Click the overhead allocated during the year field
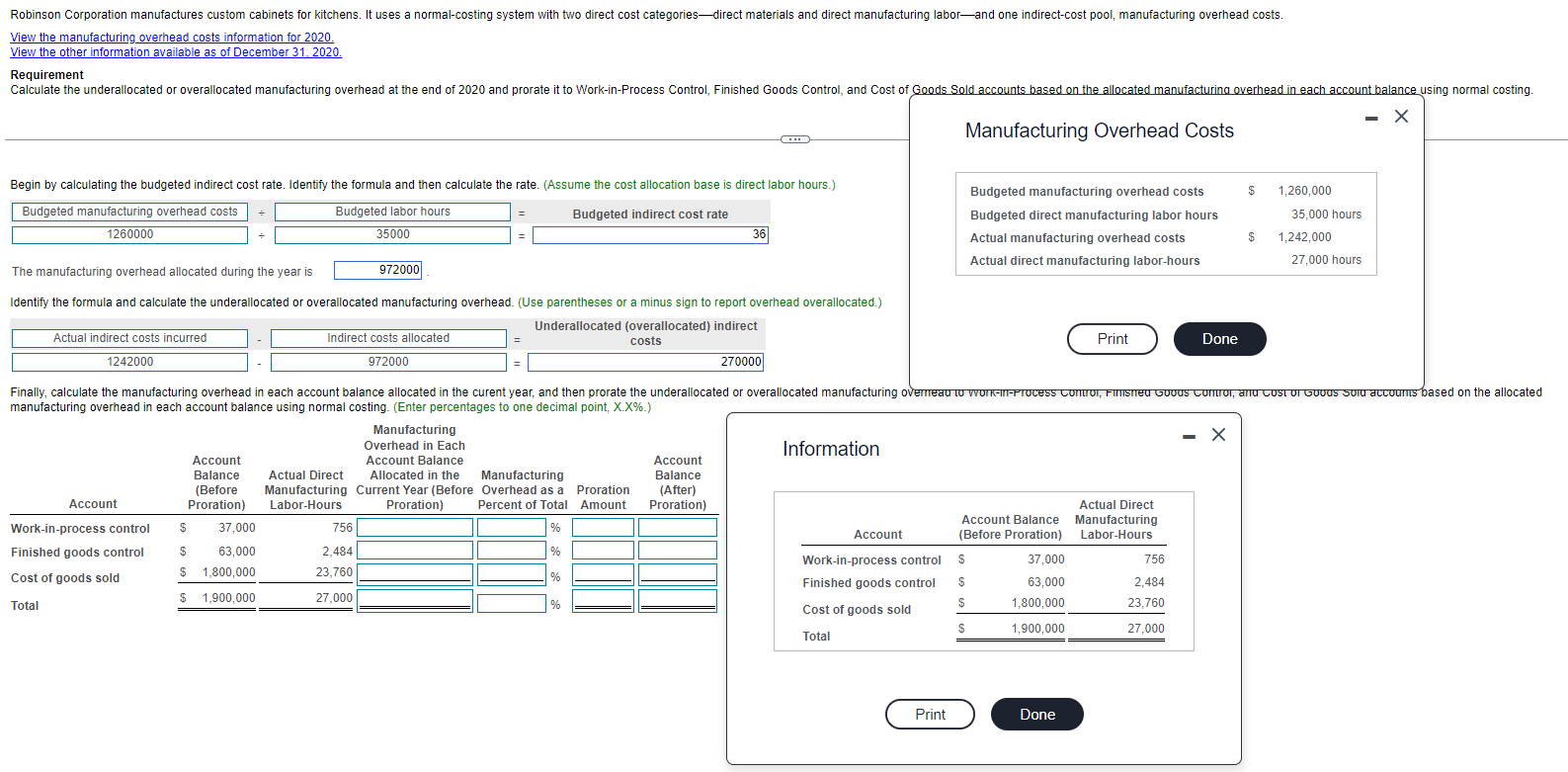The width and height of the screenshot is (1568, 772). pos(378,271)
